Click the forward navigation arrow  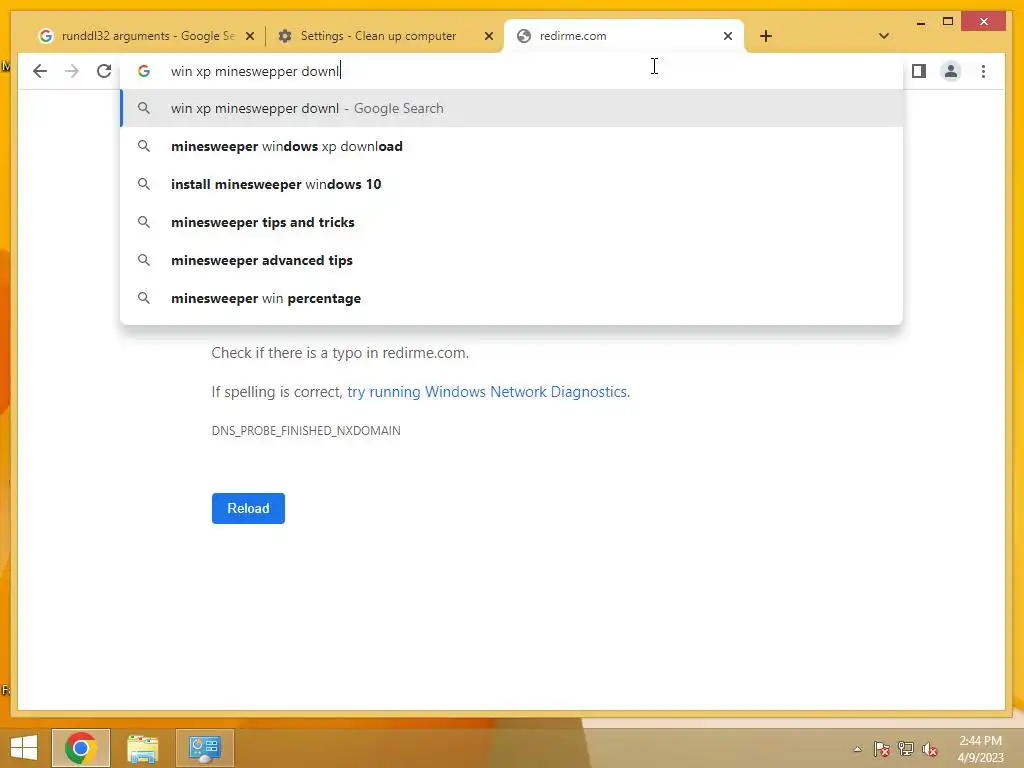[x=72, y=71]
